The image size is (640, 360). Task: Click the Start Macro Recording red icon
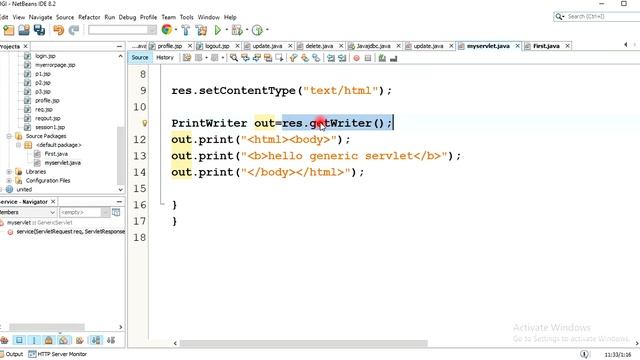tap(356, 58)
